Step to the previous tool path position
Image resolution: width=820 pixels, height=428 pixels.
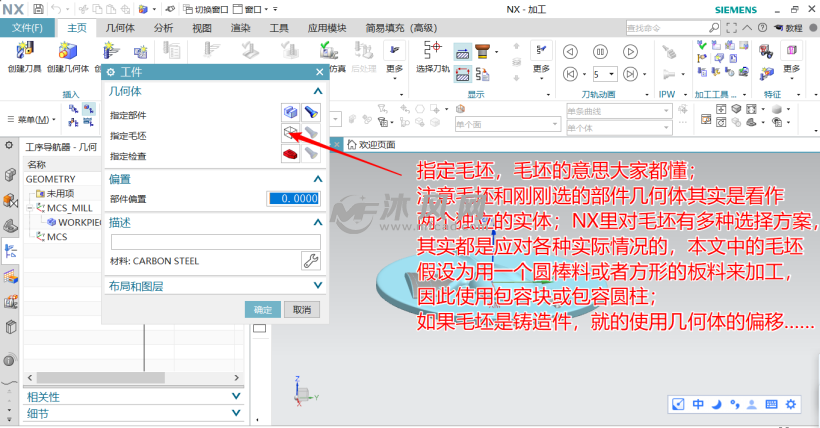pos(570,74)
